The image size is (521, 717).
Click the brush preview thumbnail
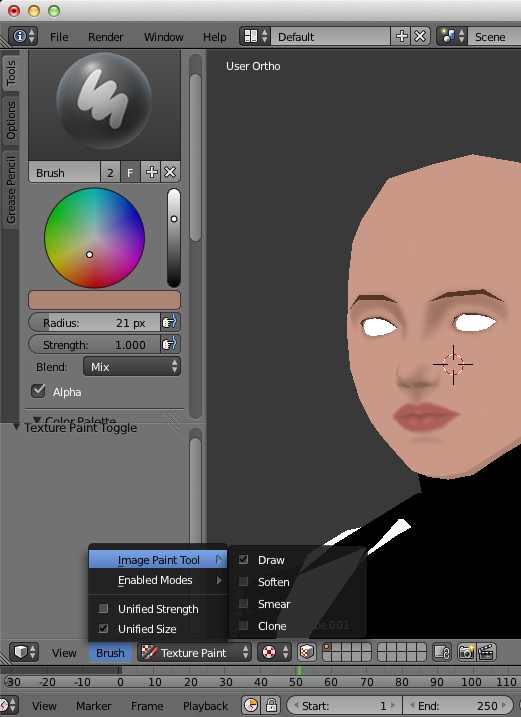pyautogui.click(x=104, y=101)
